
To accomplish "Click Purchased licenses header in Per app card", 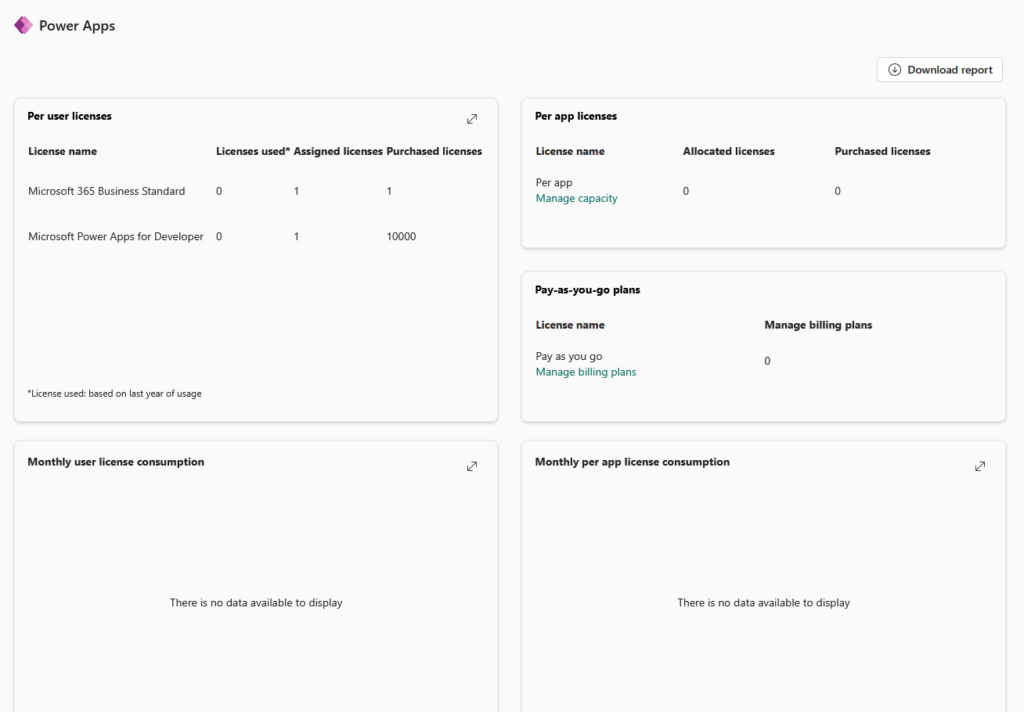I will pyautogui.click(x=882, y=152).
